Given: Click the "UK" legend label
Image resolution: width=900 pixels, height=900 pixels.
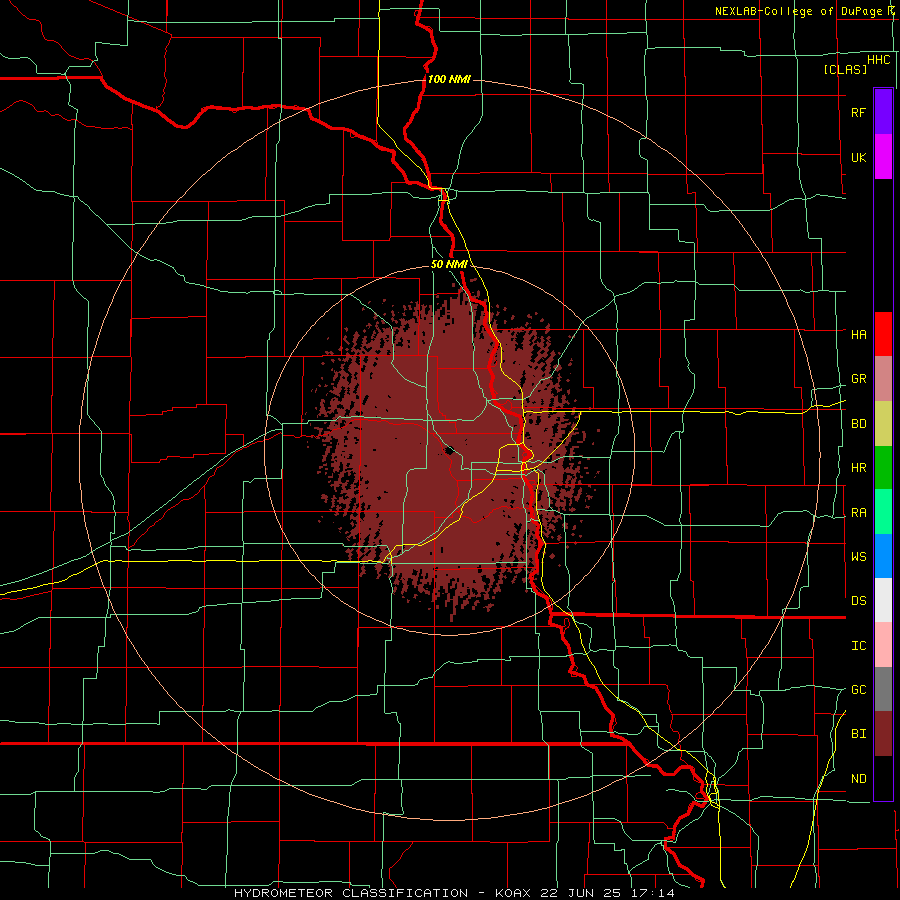Looking at the screenshot, I should point(858,157).
